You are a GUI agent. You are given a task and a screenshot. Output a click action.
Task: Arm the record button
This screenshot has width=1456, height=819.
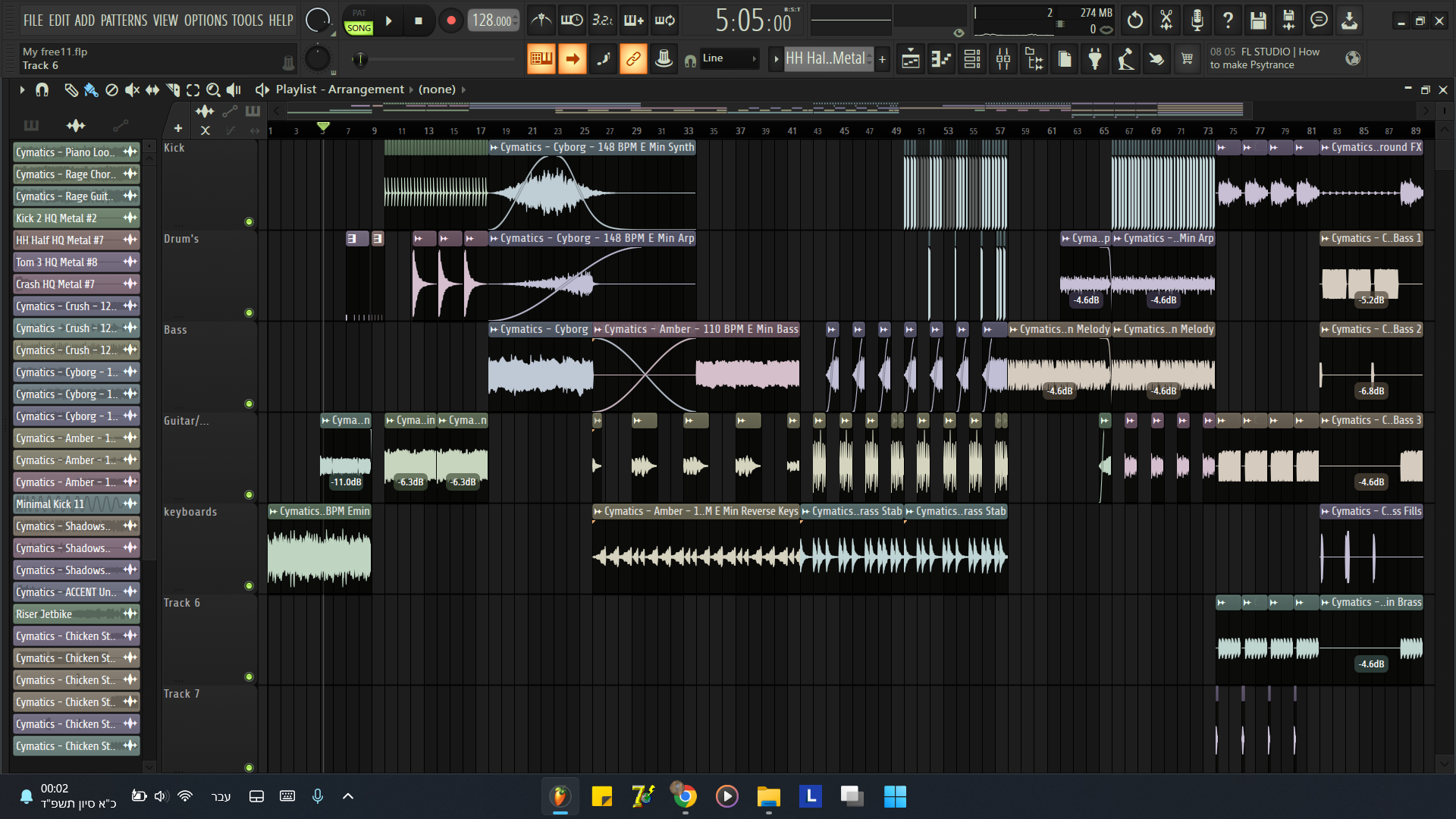tap(451, 20)
